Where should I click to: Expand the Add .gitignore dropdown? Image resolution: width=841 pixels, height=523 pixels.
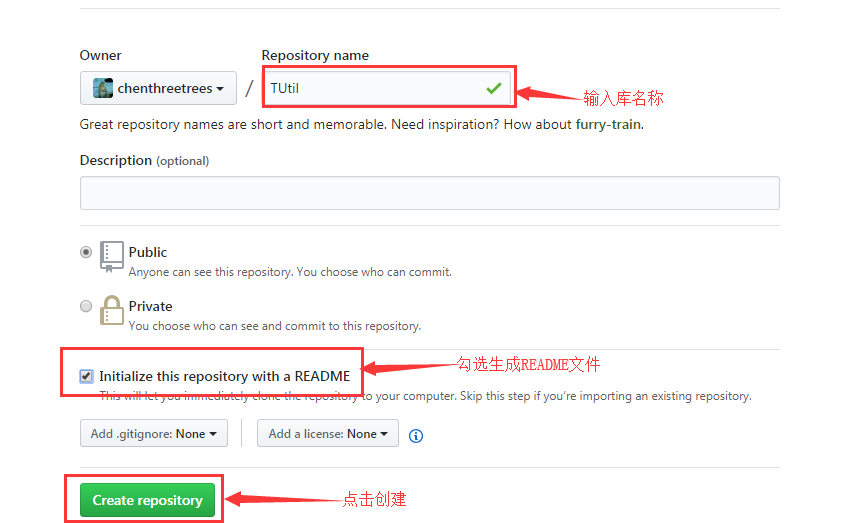(x=154, y=434)
